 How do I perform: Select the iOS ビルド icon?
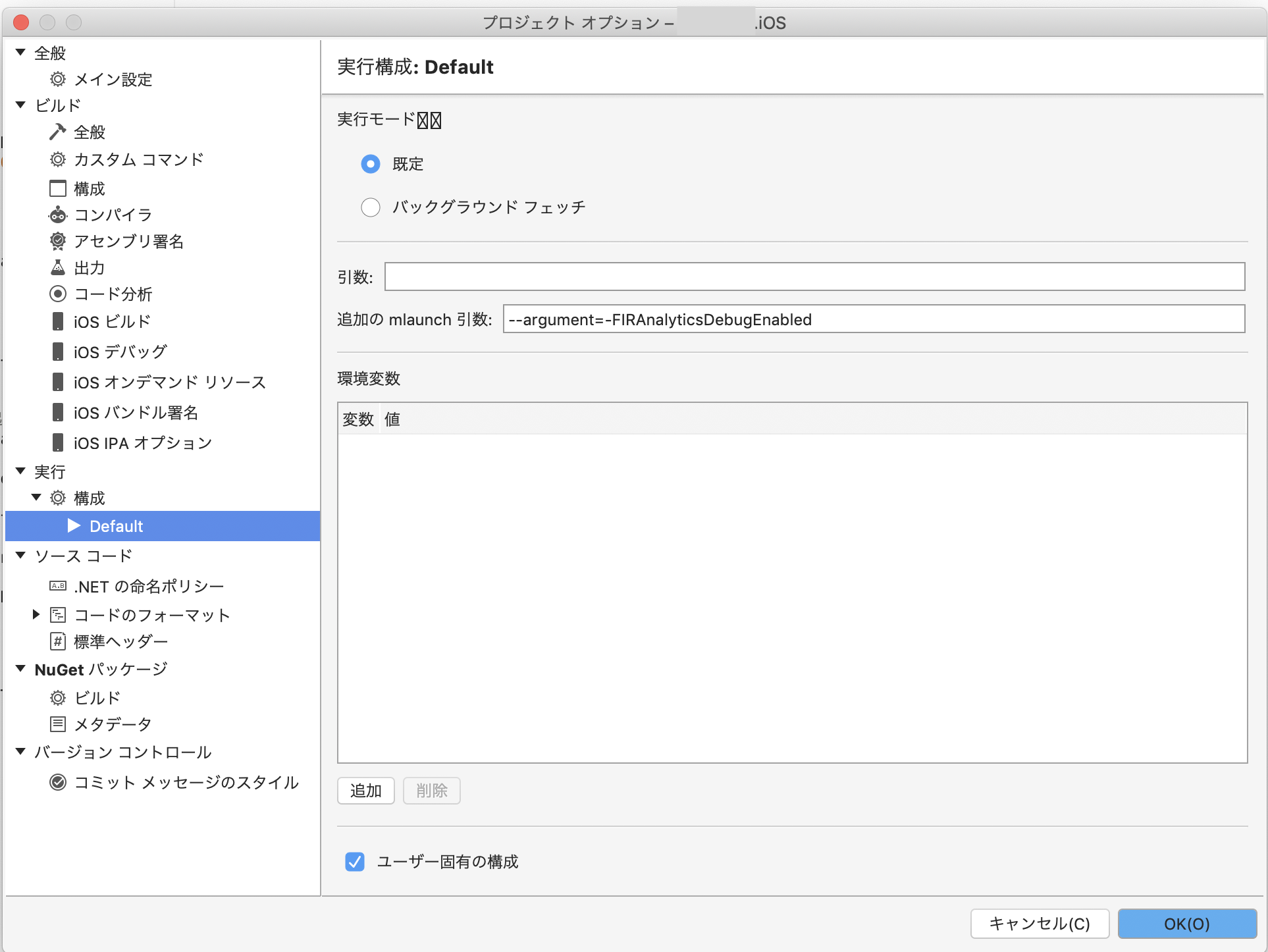point(58,321)
